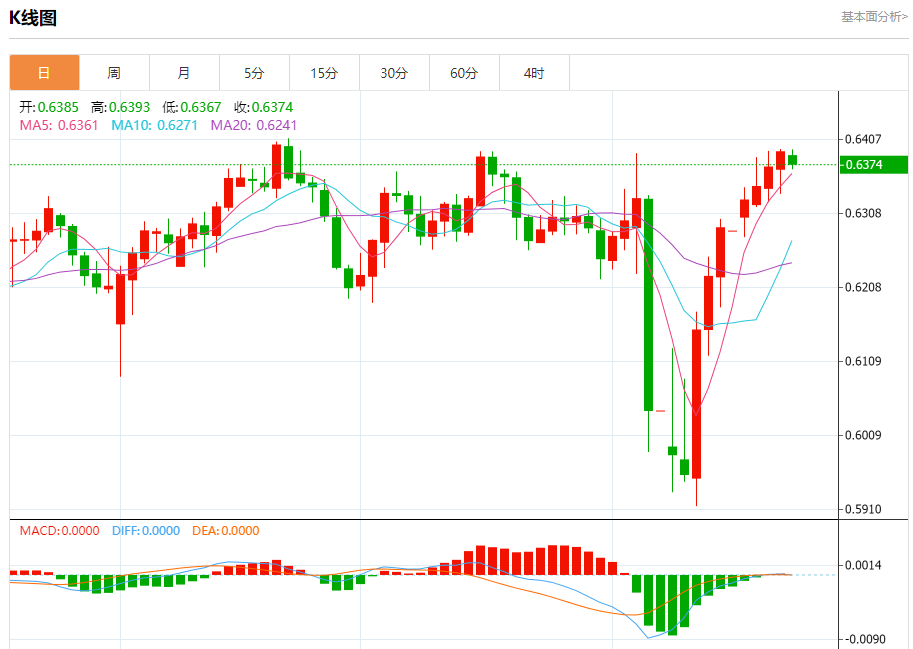Click the 高:0.6393 high price value
913x649 pixels.
tap(121, 107)
